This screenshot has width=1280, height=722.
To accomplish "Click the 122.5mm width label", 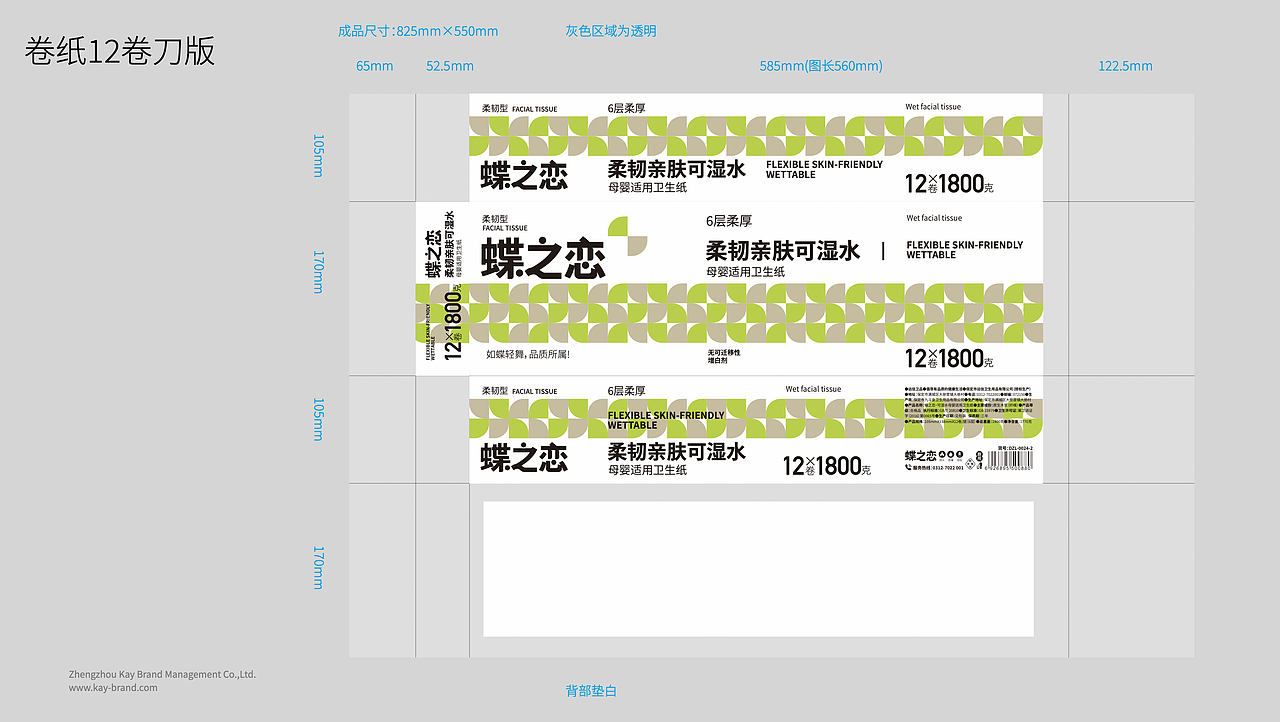I will (x=1125, y=66).
